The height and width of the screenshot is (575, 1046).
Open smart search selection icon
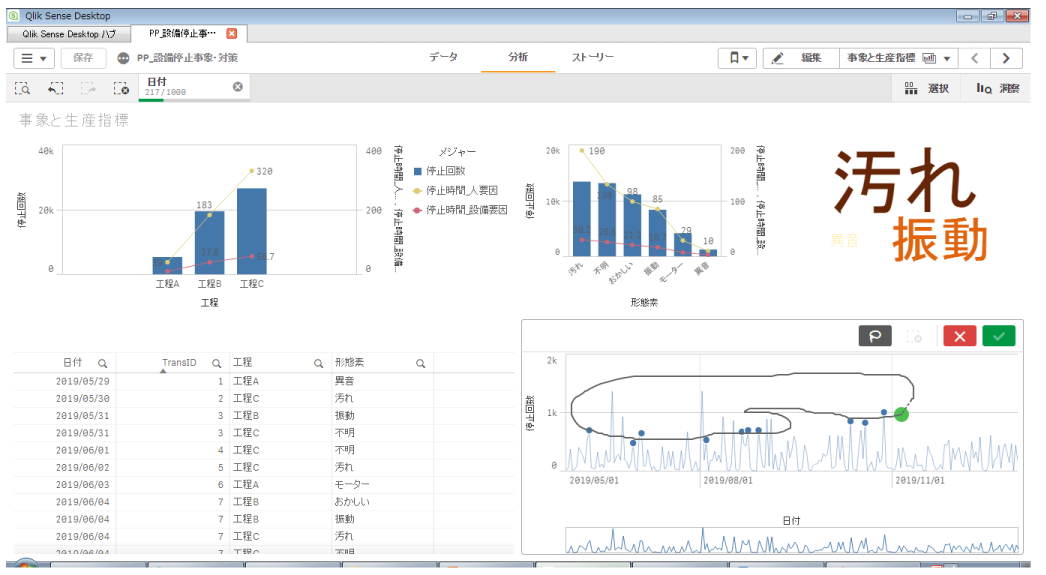coord(22,89)
